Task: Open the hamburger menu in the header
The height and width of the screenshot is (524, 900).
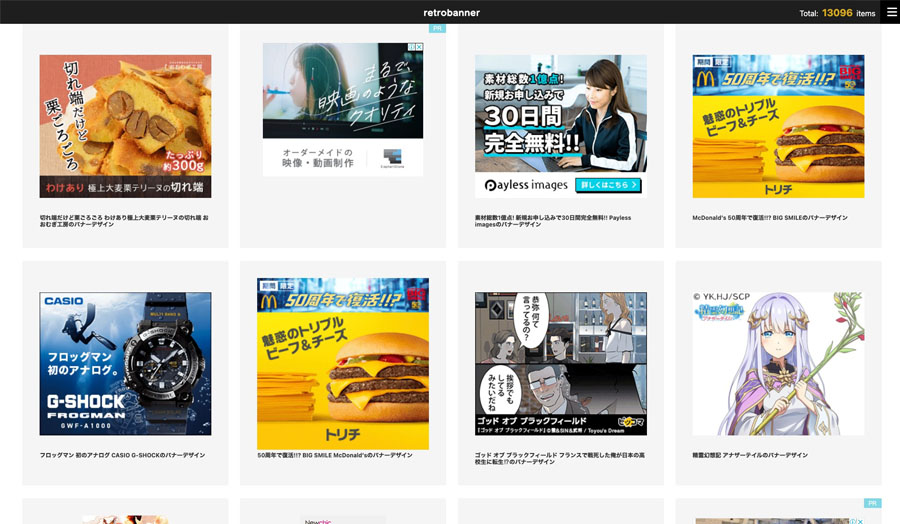Action: 892,12
